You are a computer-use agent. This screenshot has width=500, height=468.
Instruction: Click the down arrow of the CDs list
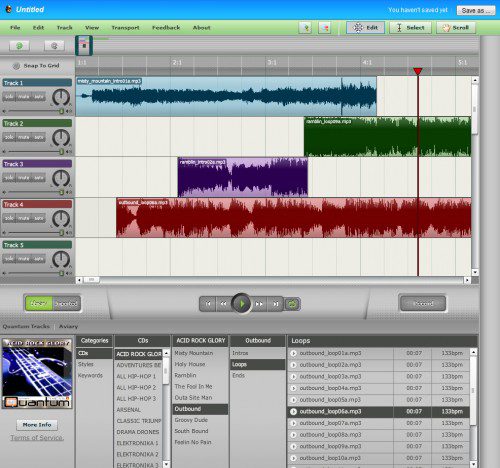click(166, 464)
